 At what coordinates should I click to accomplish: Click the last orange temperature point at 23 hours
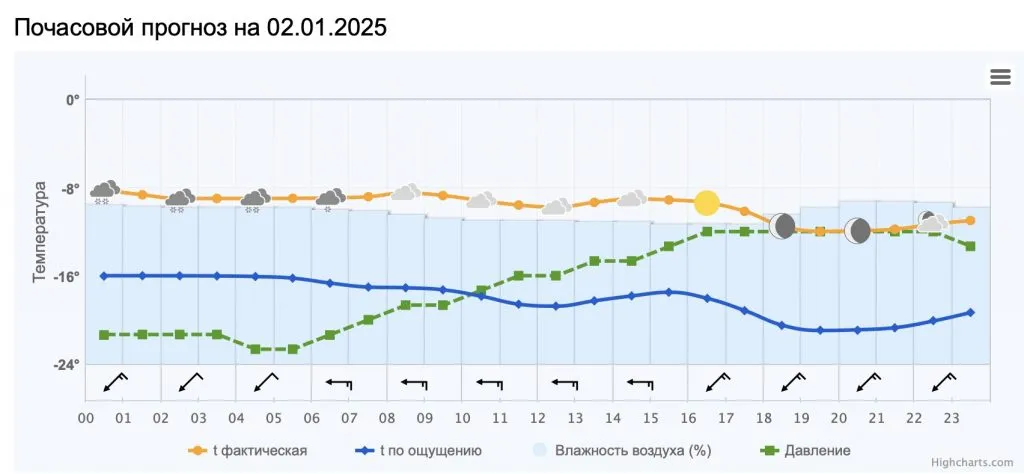coord(970,220)
